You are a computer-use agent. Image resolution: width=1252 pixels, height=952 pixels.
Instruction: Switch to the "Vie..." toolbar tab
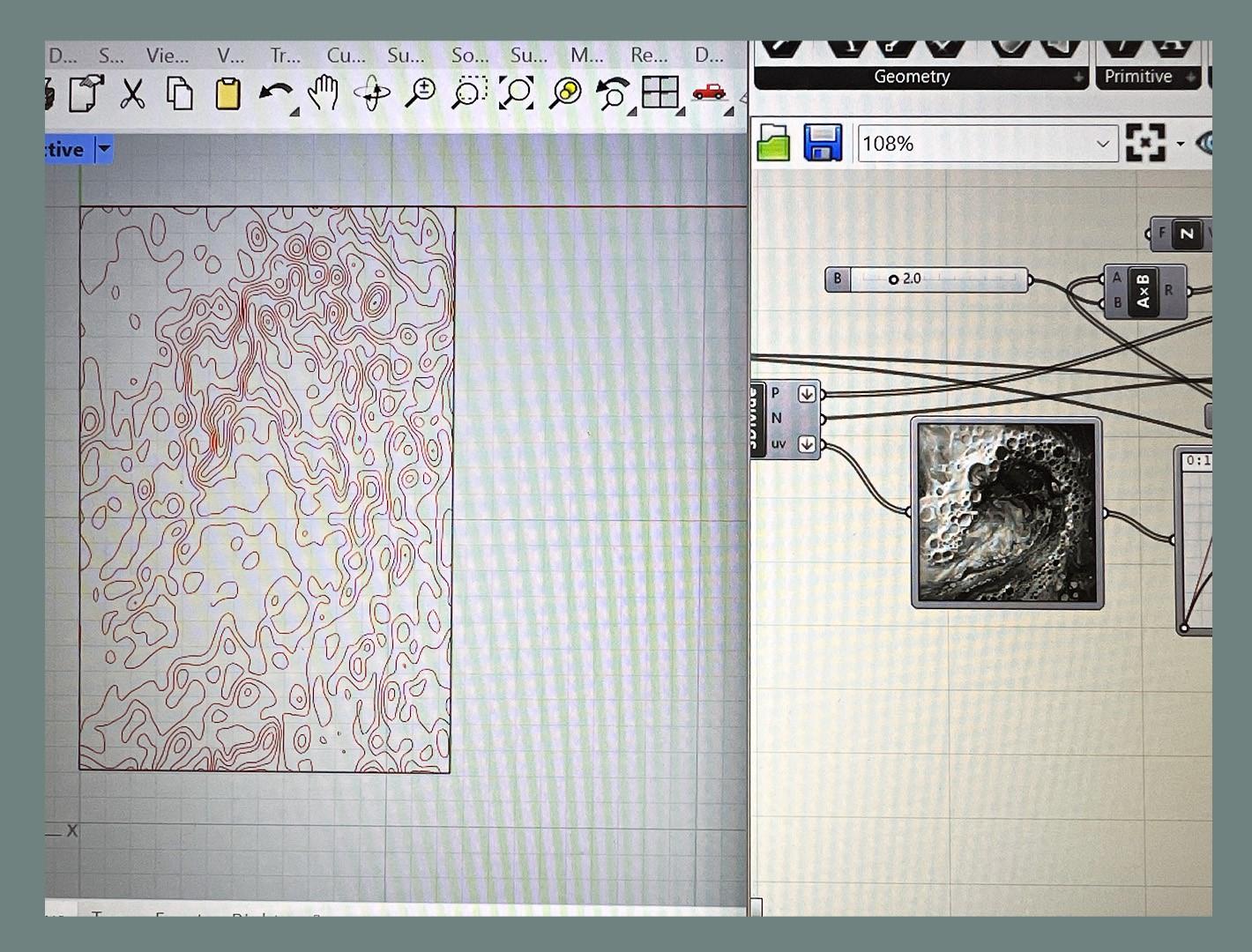(x=168, y=56)
